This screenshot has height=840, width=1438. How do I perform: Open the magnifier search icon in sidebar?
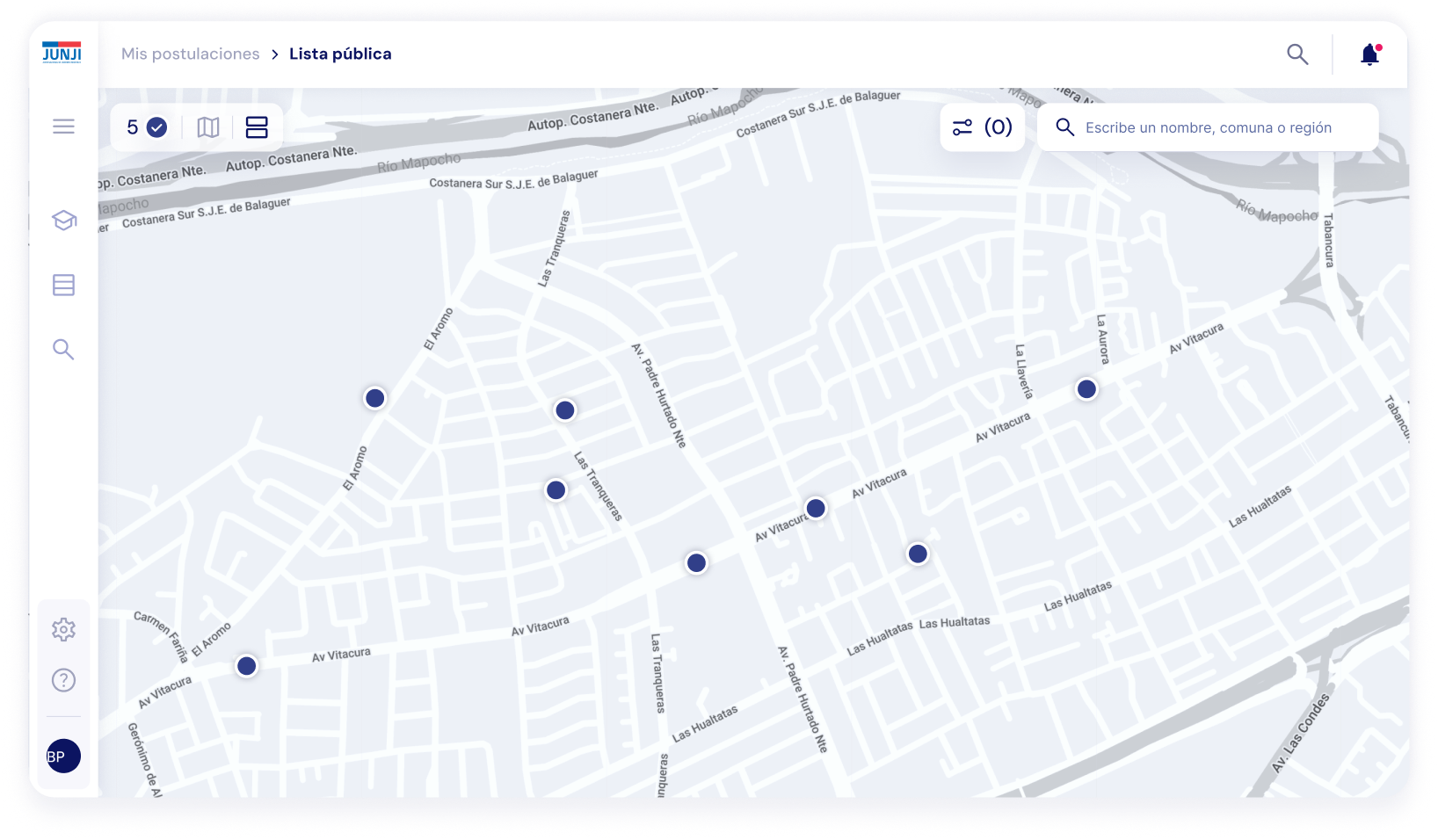(x=63, y=350)
